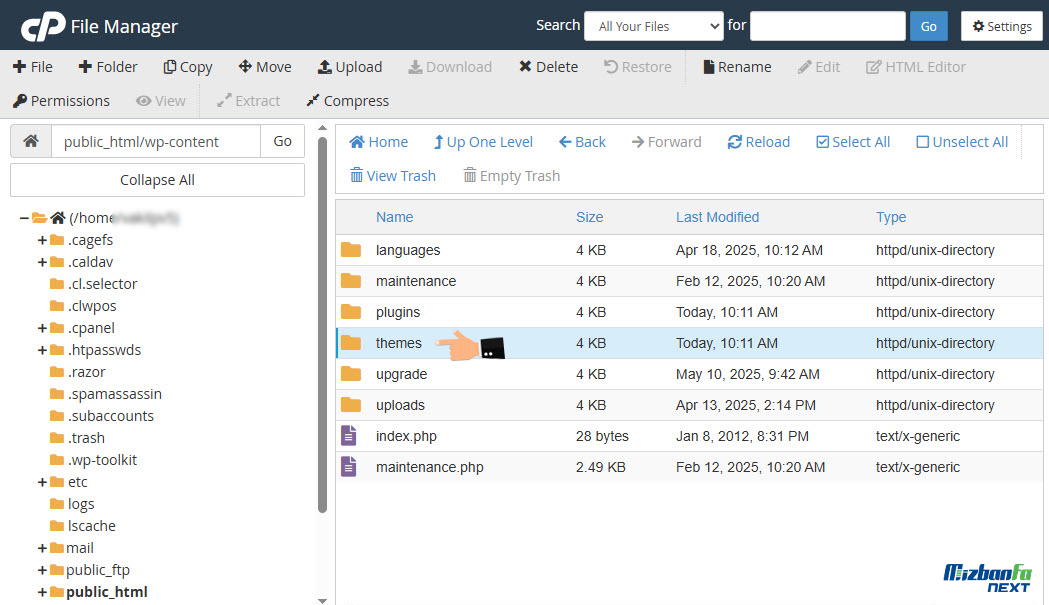Open the HTML Editor

(916, 67)
